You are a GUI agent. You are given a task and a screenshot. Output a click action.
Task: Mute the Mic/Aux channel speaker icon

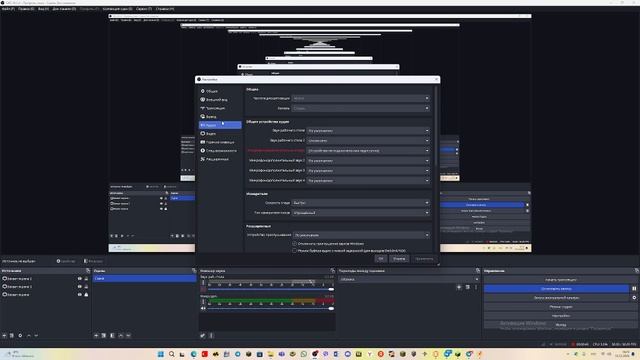click(x=203, y=309)
